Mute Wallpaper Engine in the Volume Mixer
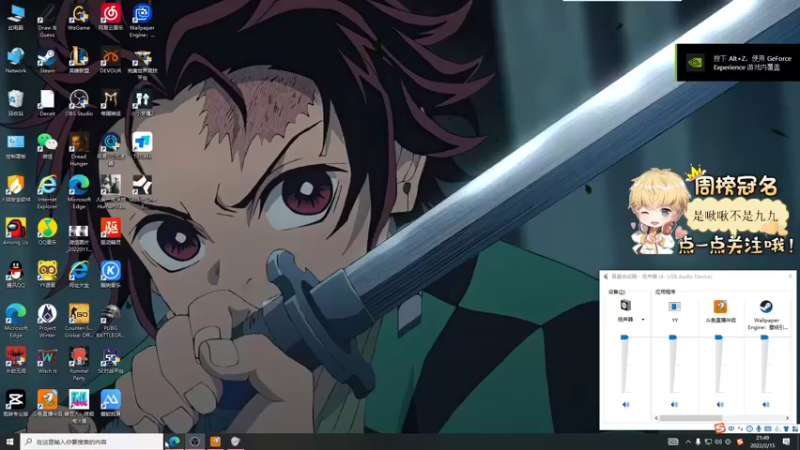 766,405
